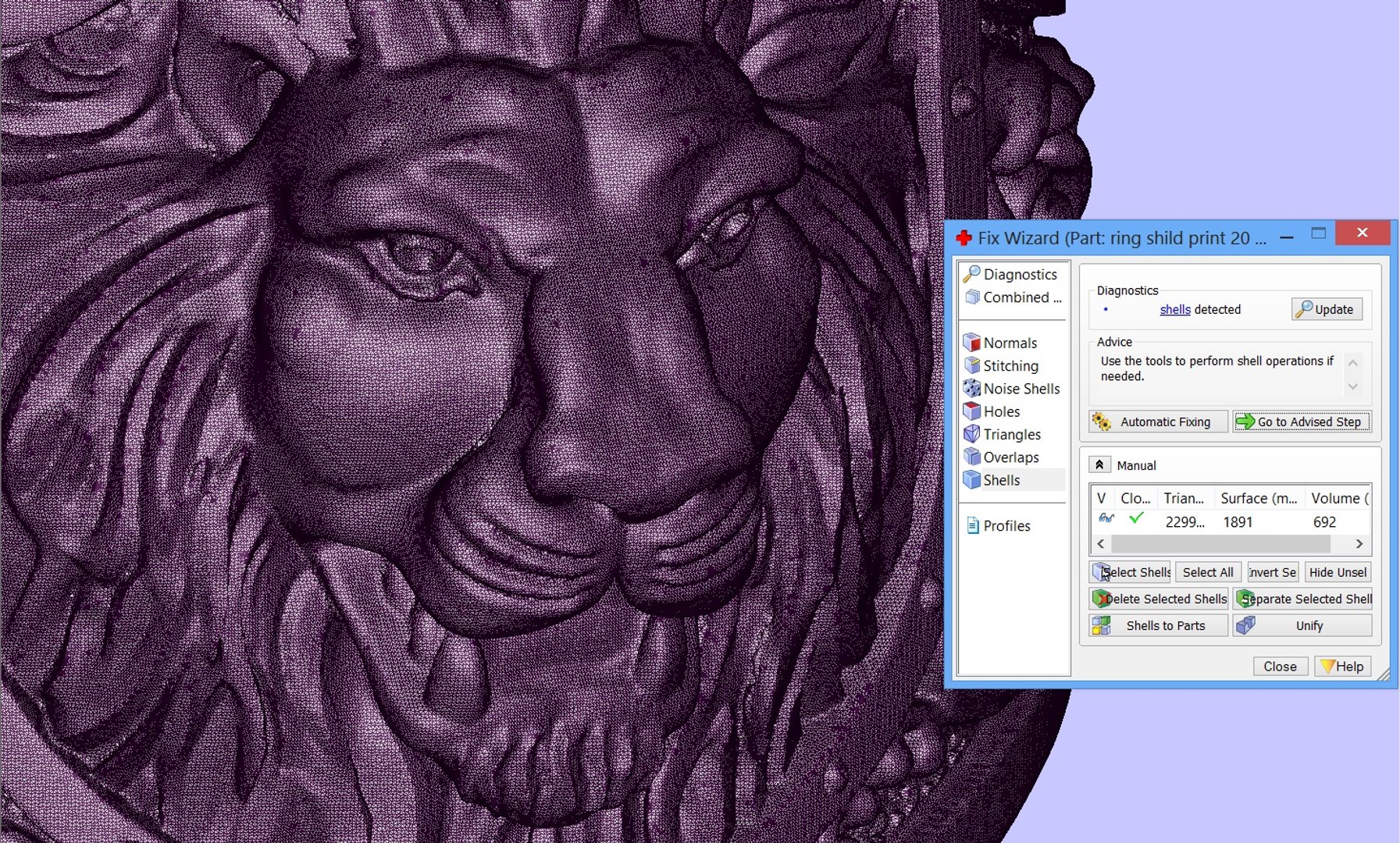This screenshot has height=843, width=1400.
Task: Click the shell table's right scroll arrow
Action: [x=1359, y=543]
